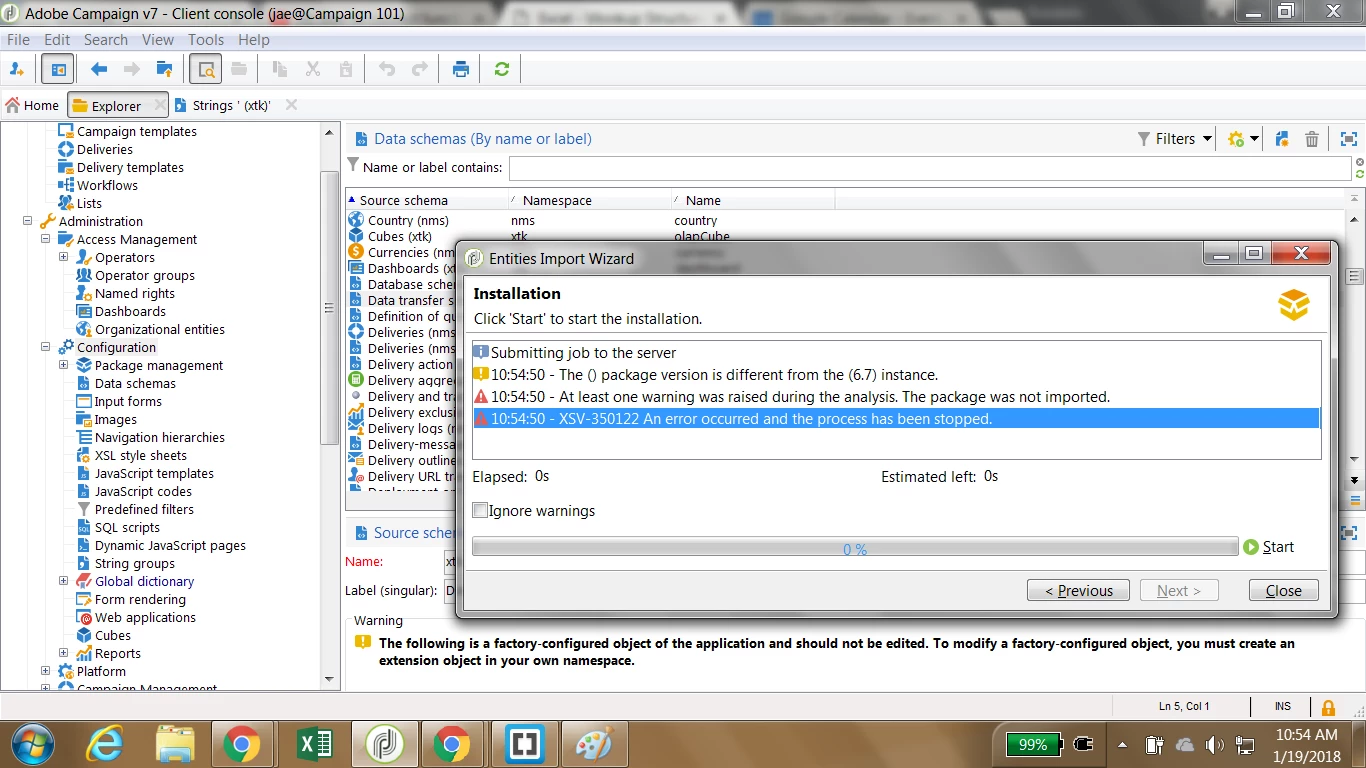The height and width of the screenshot is (768, 1366).
Task: Open the Filters dropdown
Action: 1176,139
